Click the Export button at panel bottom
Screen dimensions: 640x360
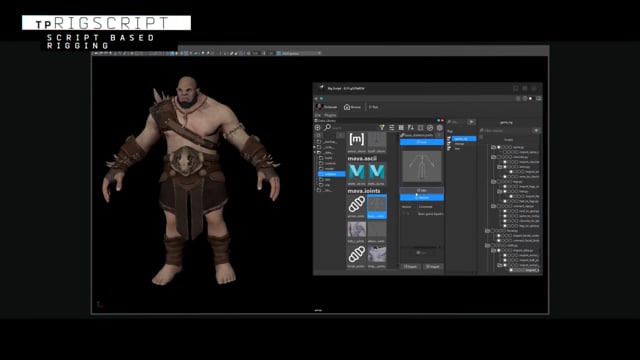(x=411, y=267)
